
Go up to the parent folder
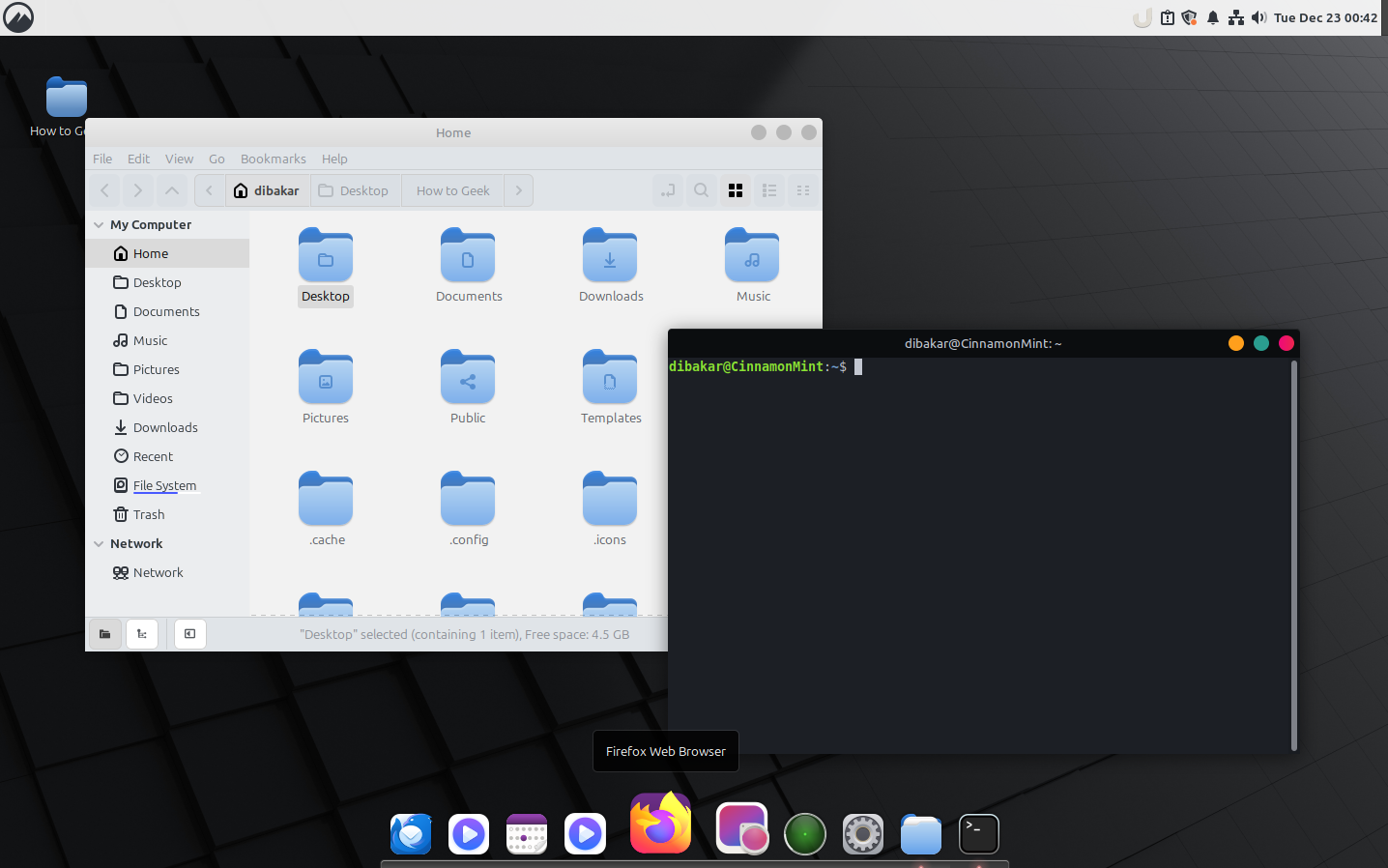[x=172, y=190]
